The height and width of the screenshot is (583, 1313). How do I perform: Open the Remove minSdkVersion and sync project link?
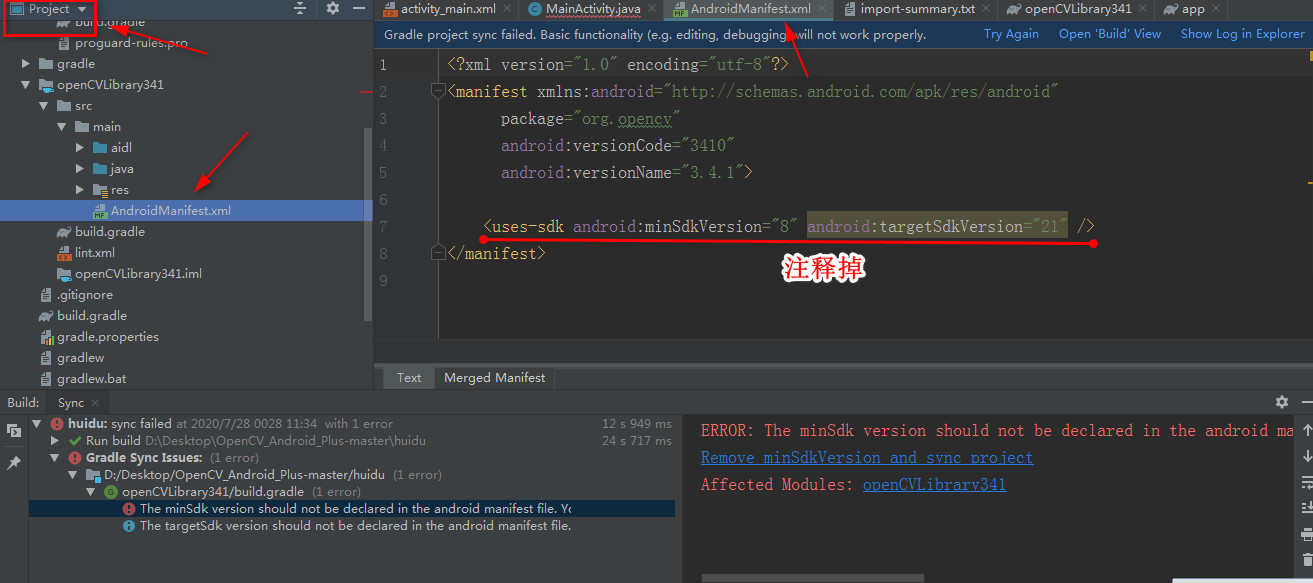pos(866,457)
